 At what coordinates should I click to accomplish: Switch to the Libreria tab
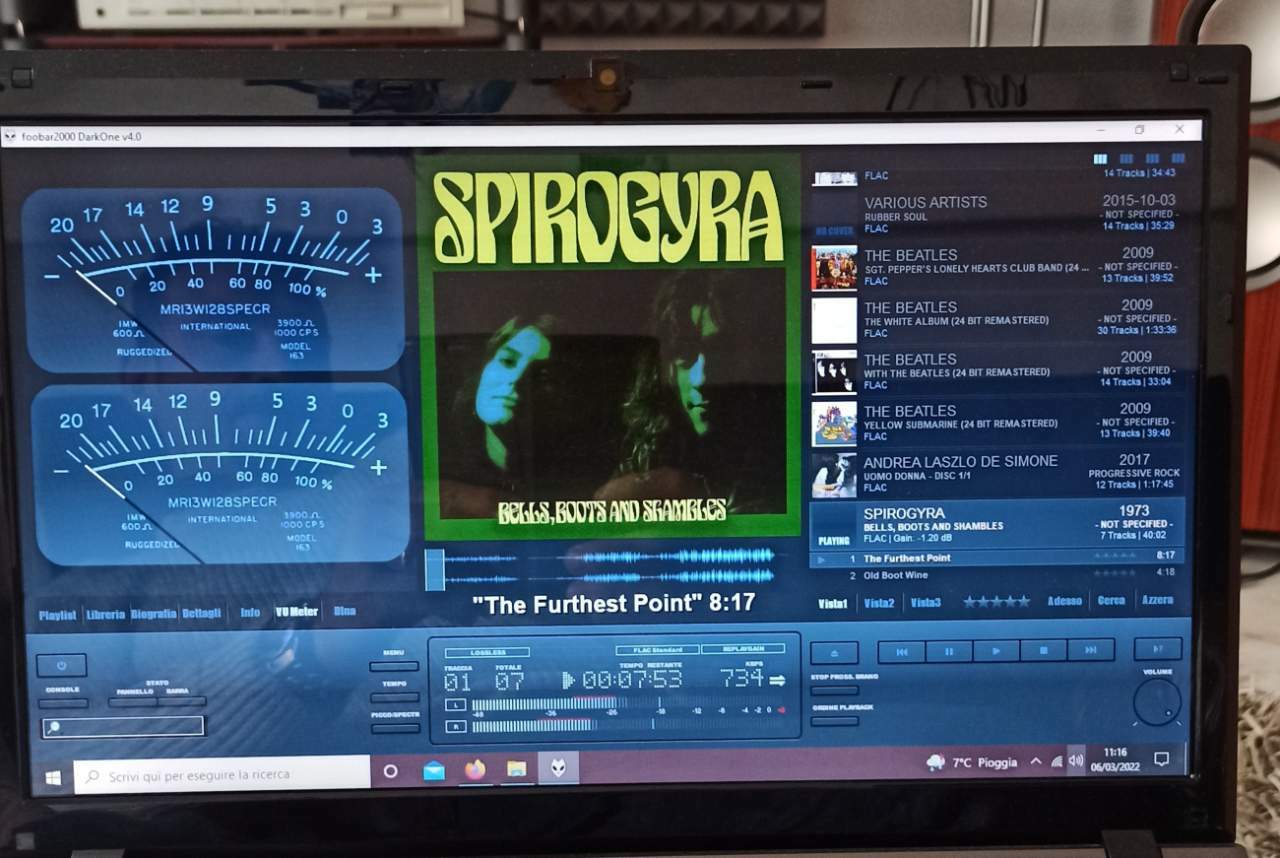click(105, 614)
